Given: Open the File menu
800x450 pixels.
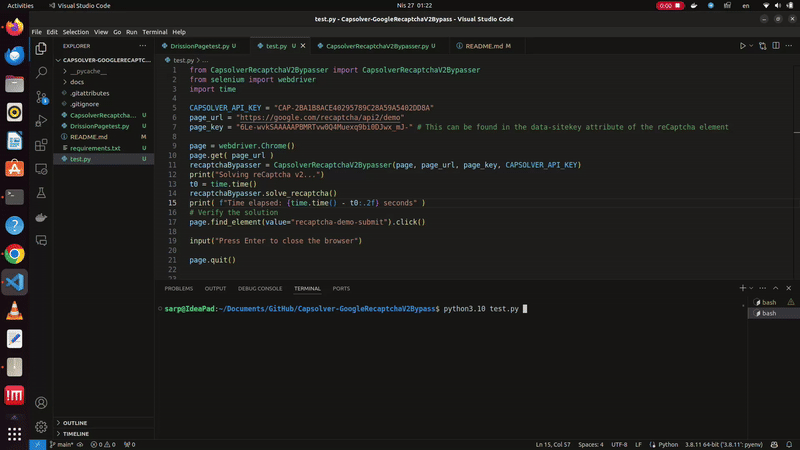Looking at the screenshot, I should point(37,32).
